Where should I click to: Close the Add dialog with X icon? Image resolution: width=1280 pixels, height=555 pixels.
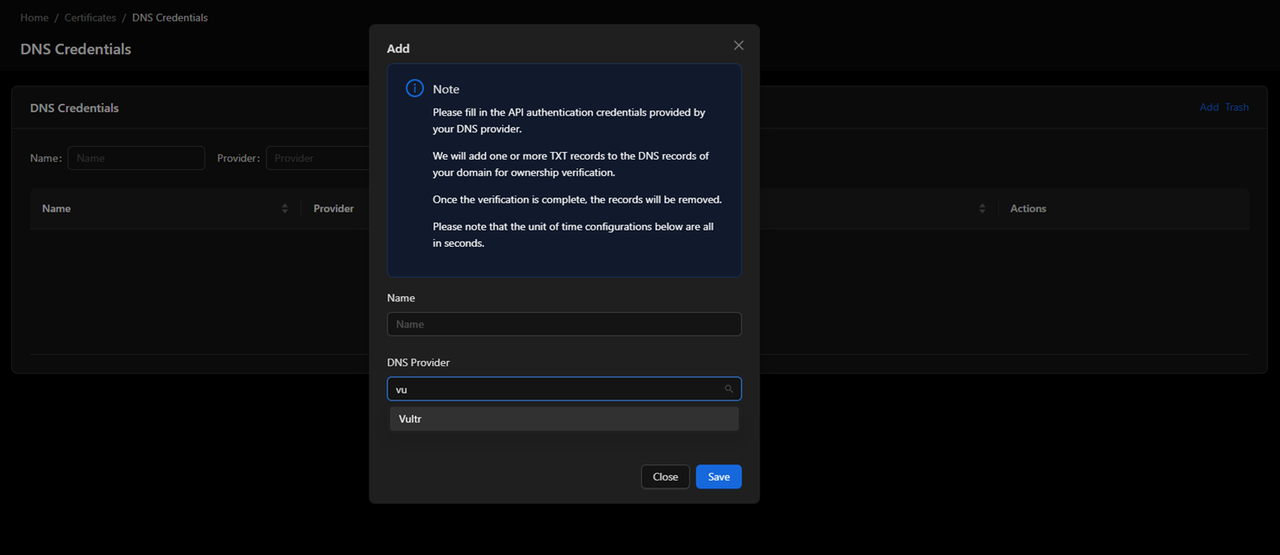739,46
